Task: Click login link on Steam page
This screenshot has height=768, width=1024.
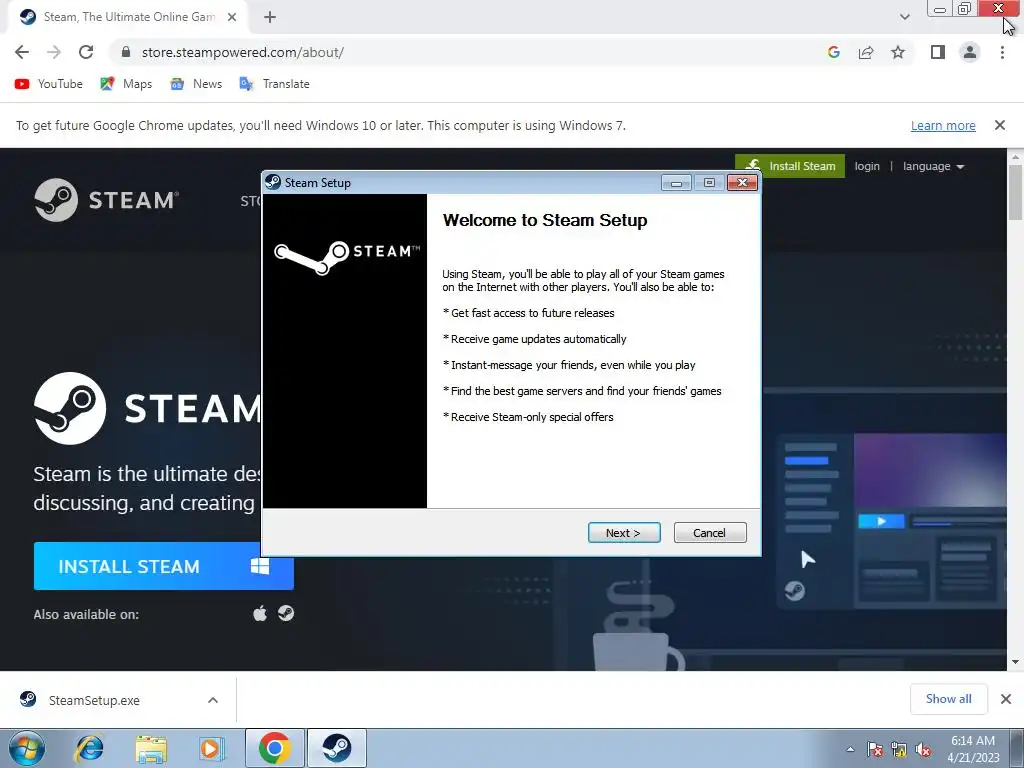Action: click(867, 166)
